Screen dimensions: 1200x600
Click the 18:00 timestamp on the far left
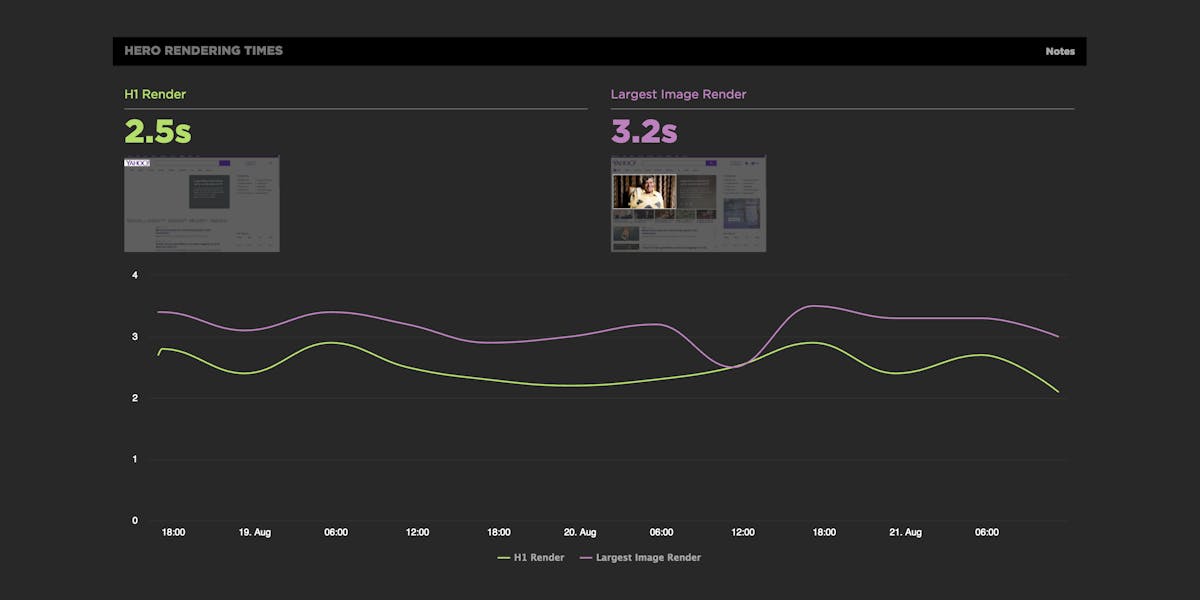pos(173,532)
